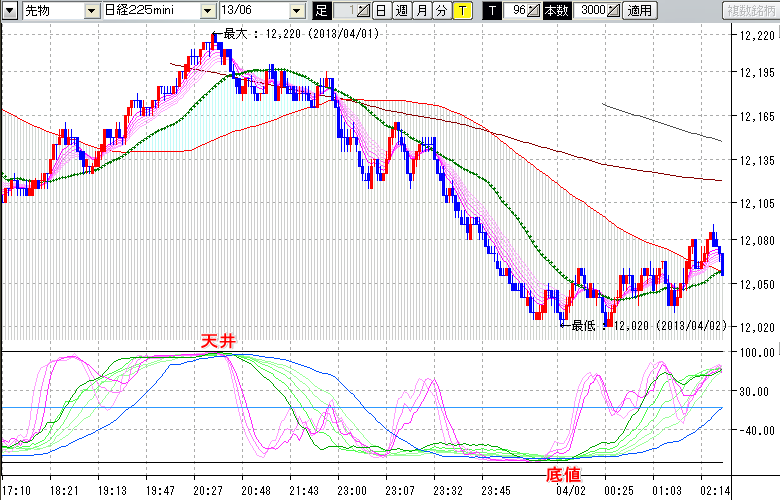Open the leftmost arrow menu button
Screen dimensions: 780x500
[9, 11]
